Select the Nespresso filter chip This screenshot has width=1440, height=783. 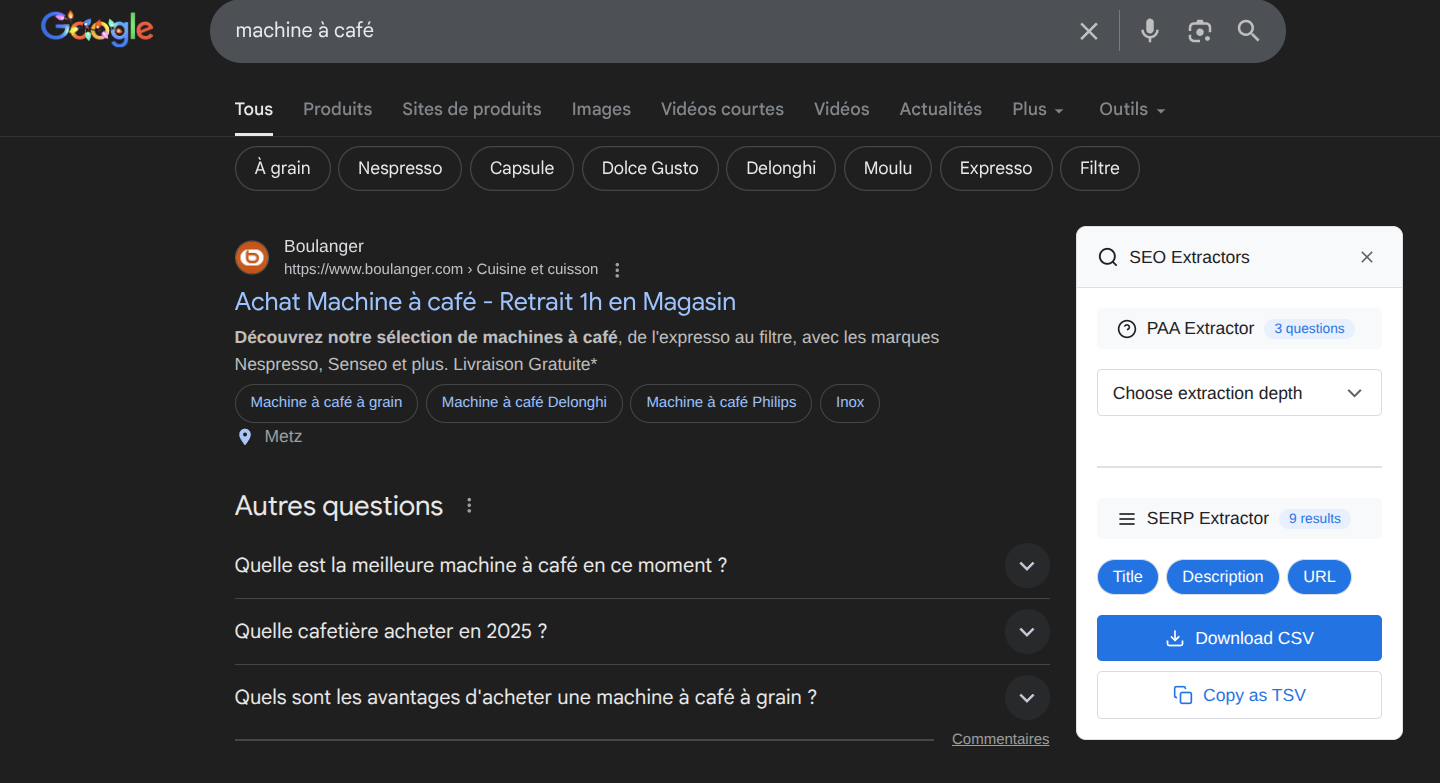(x=399, y=168)
